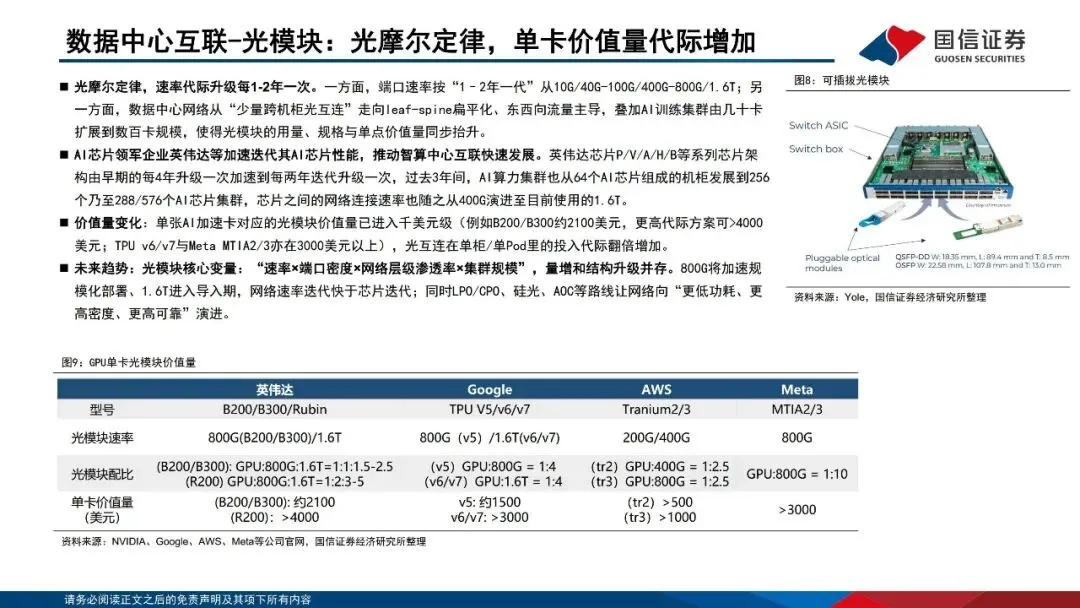Select the Google column header

click(489, 389)
